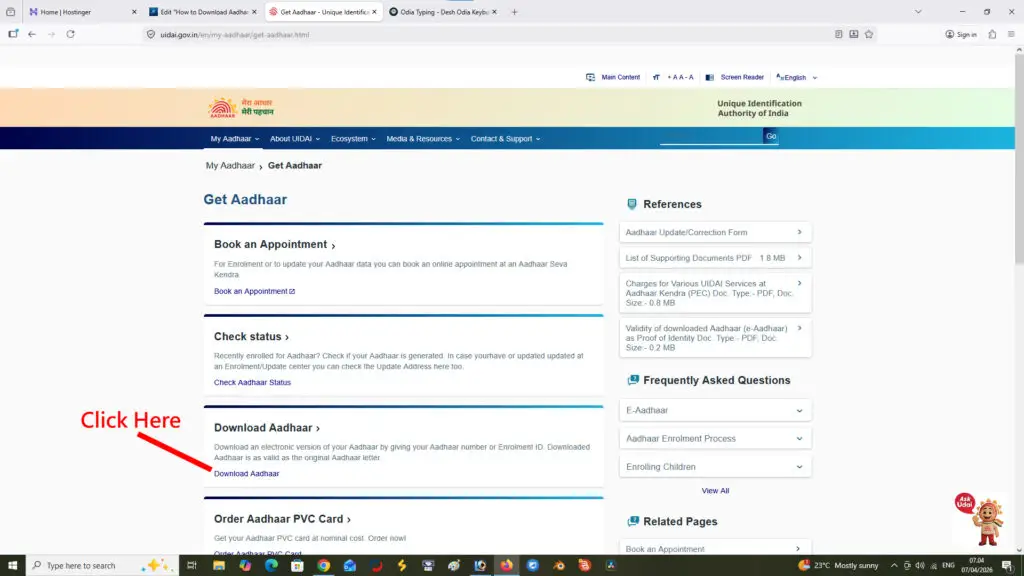
Task: Bookmark this page with the star icon
Action: pos(869,34)
